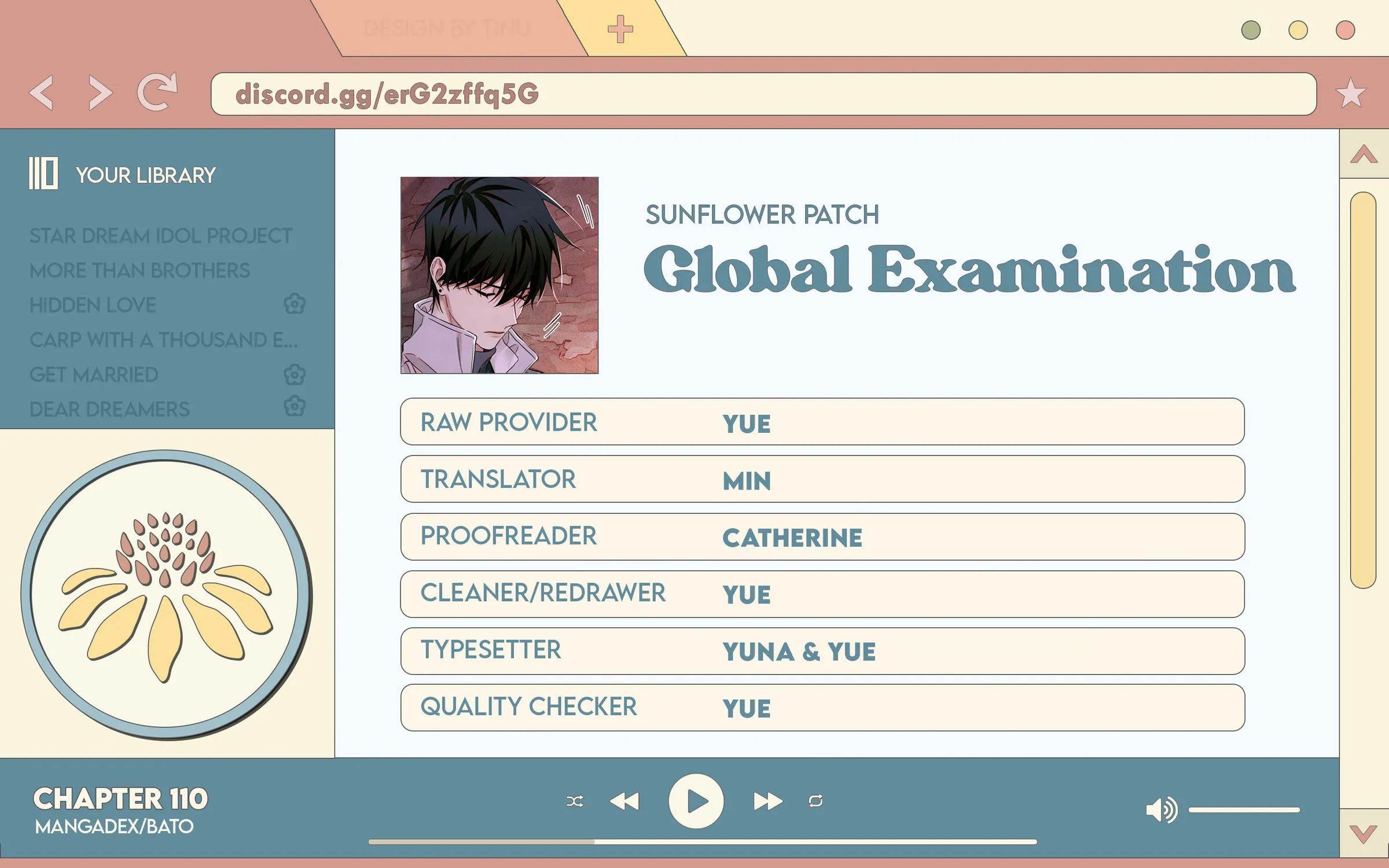Click the playback progress bar
Image resolution: width=1389 pixels, height=868 pixels.
click(703, 842)
